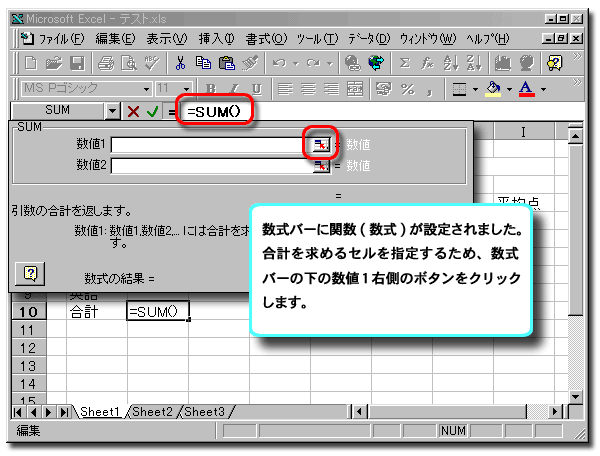Expand more Standard toolbar buttons chevron
The image size is (600, 456).
point(577,57)
